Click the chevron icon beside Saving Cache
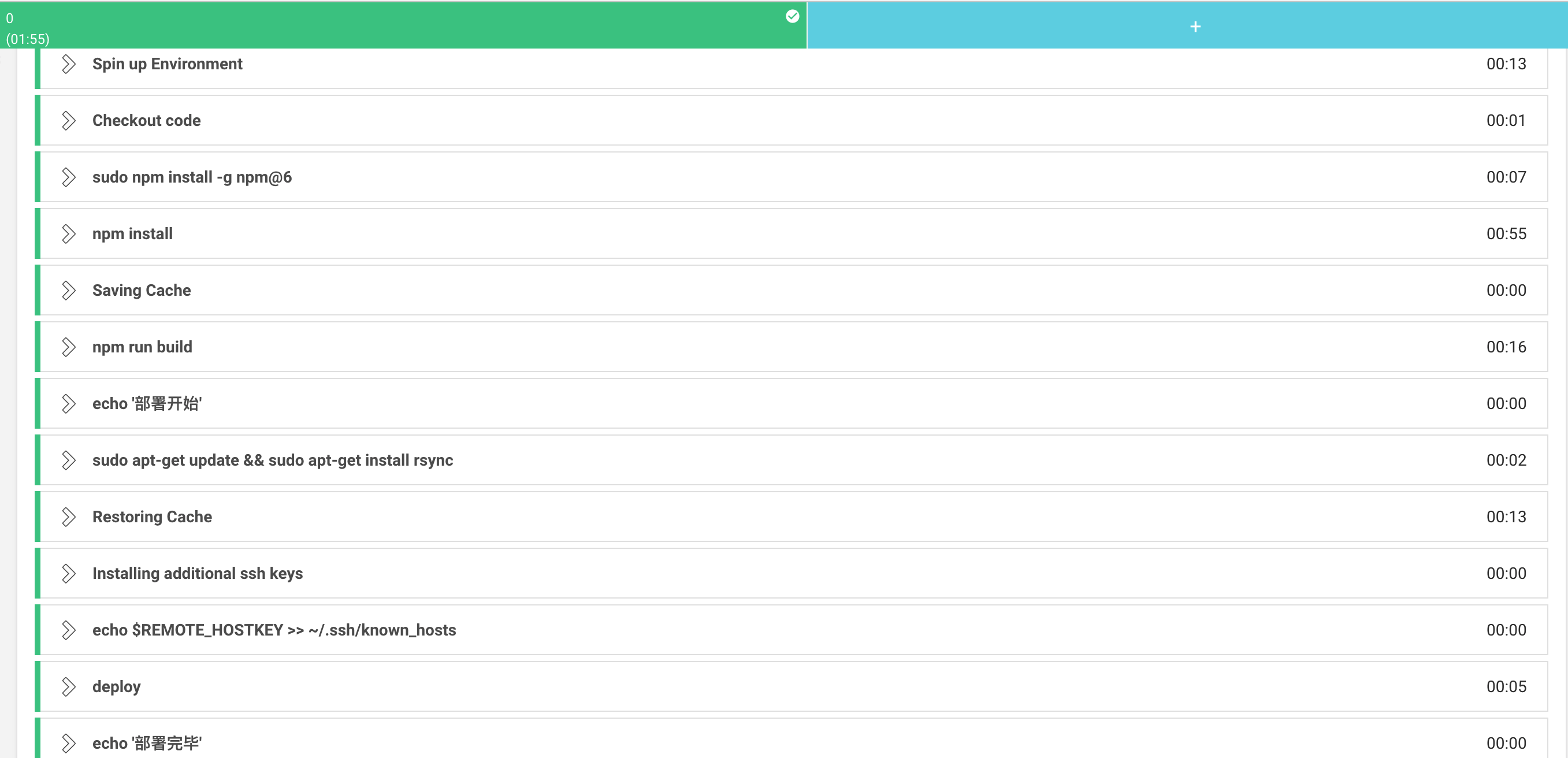The image size is (1568, 758). pyautogui.click(x=68, y=291)
